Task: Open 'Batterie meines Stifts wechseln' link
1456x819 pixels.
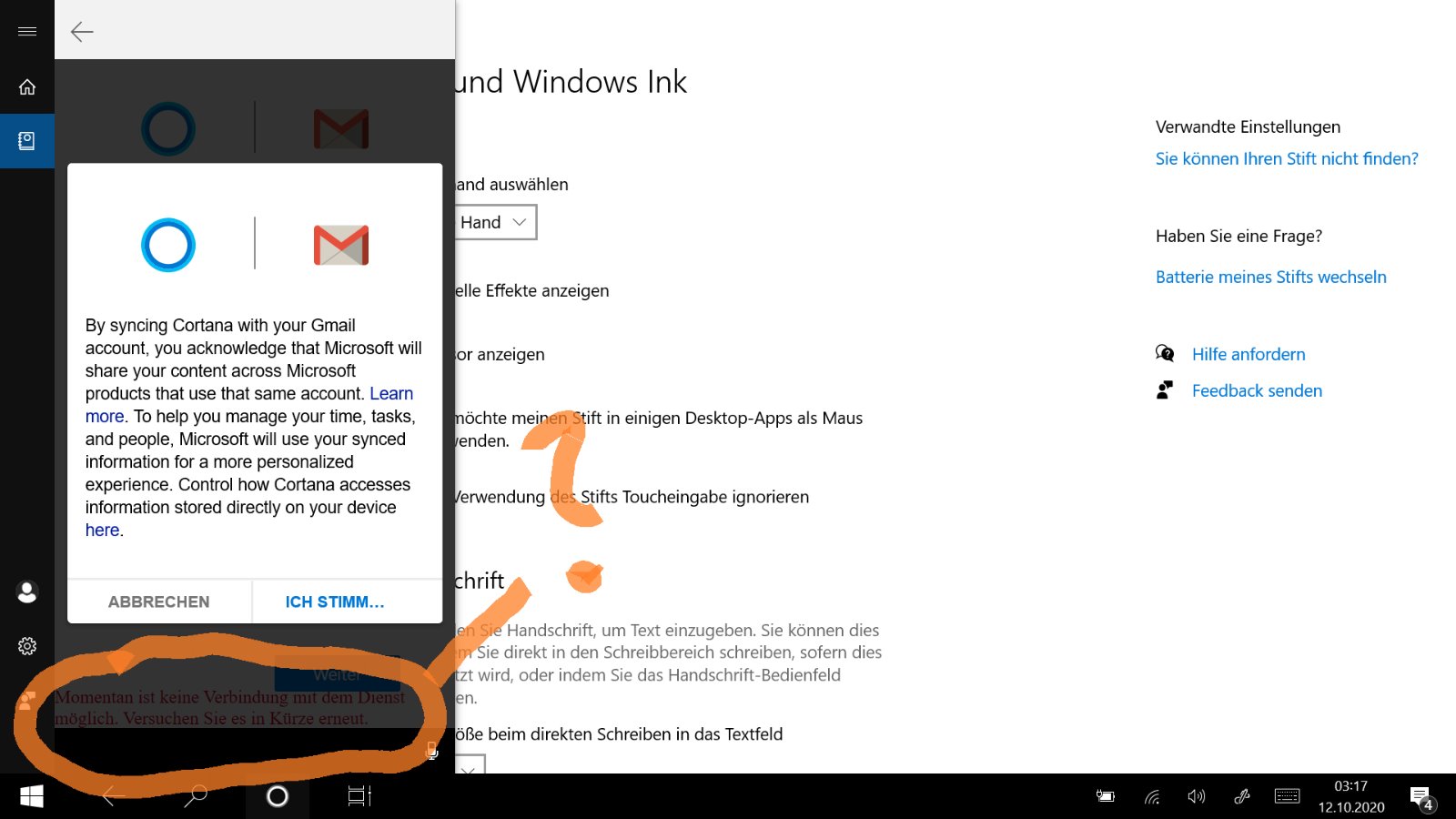Action: click(1271, 277)
